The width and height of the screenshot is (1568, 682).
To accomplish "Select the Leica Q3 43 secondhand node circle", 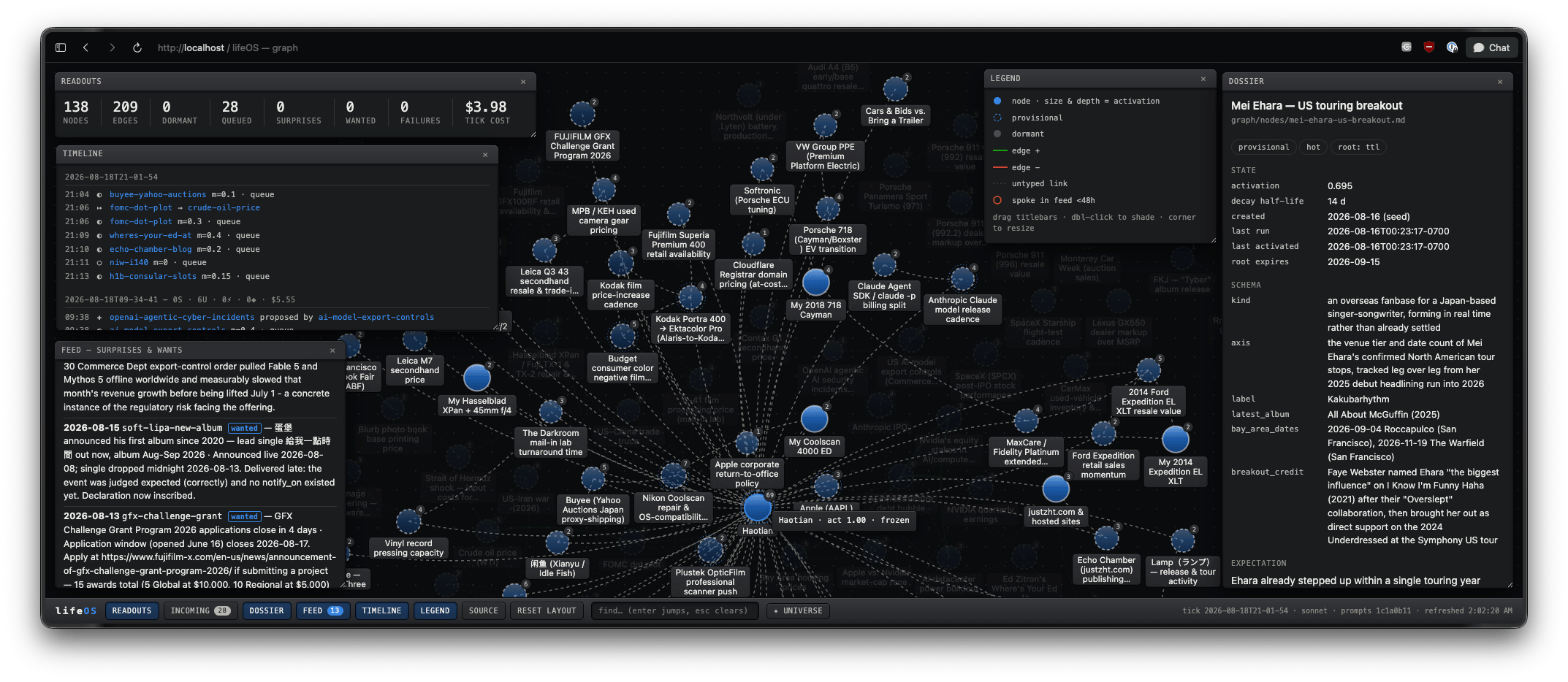I will pos(544,250).
